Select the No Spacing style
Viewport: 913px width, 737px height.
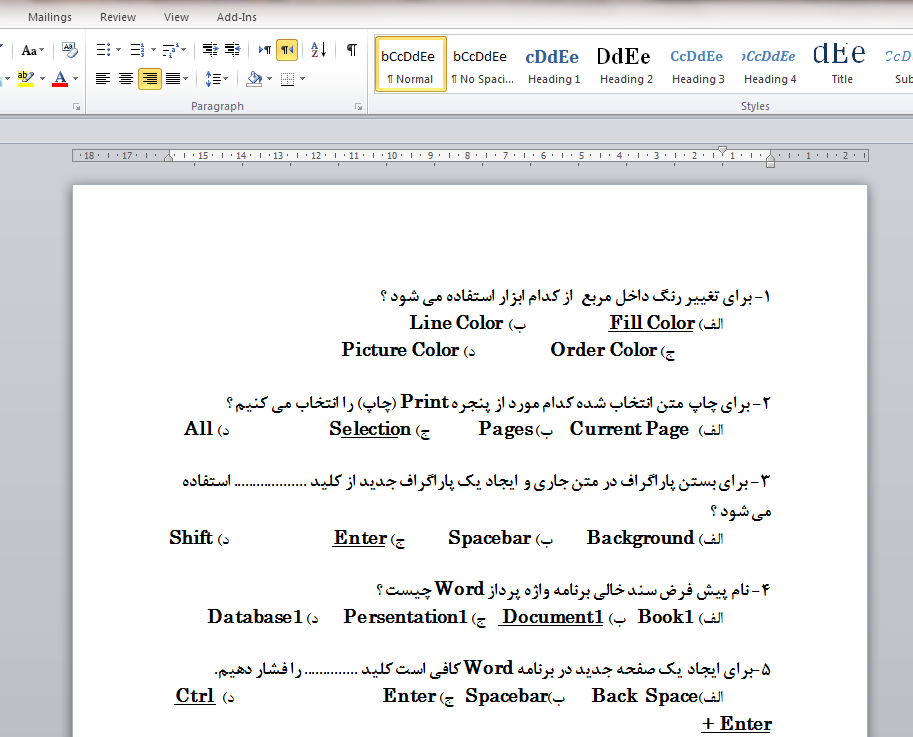click(x=480, y=62)
